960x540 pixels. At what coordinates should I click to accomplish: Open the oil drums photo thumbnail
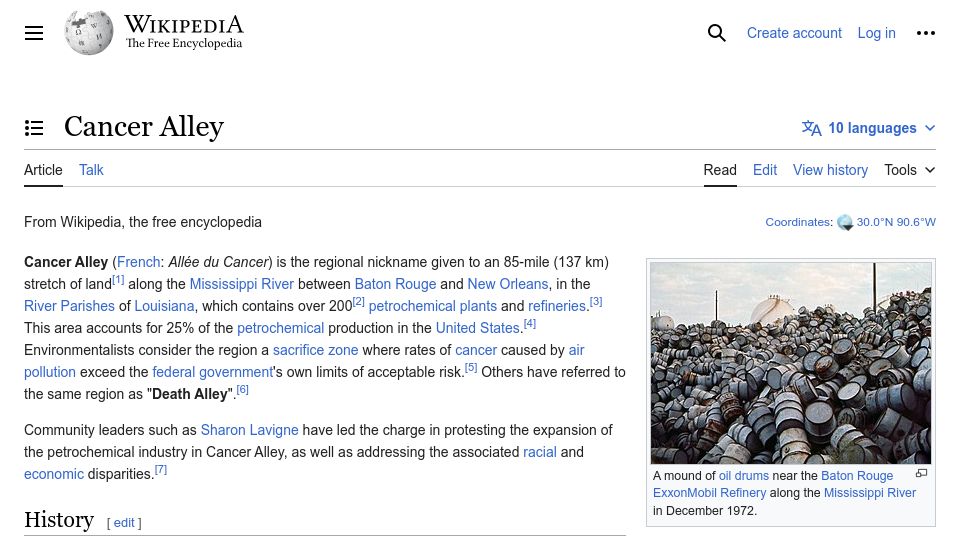(790, 363)
